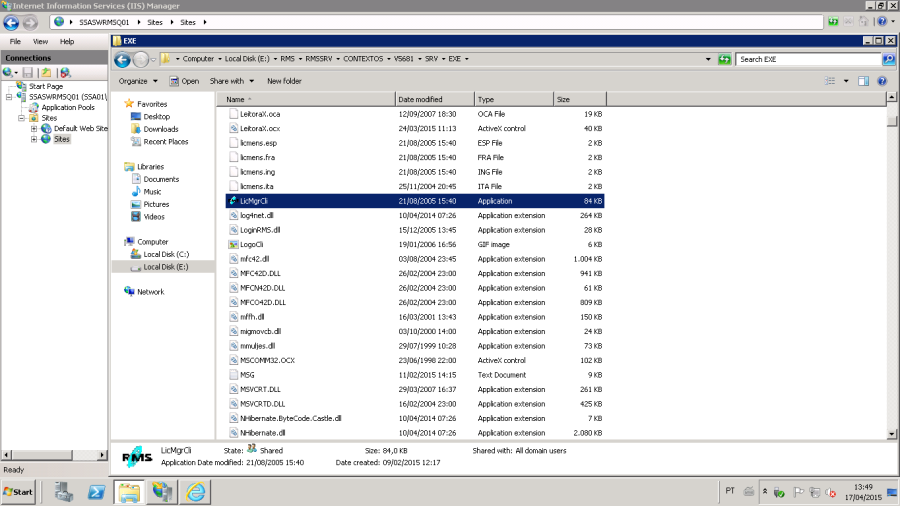Viewport: 900px width, 506px height.
Task: Open the File menu
Action: tap(15, 41)
